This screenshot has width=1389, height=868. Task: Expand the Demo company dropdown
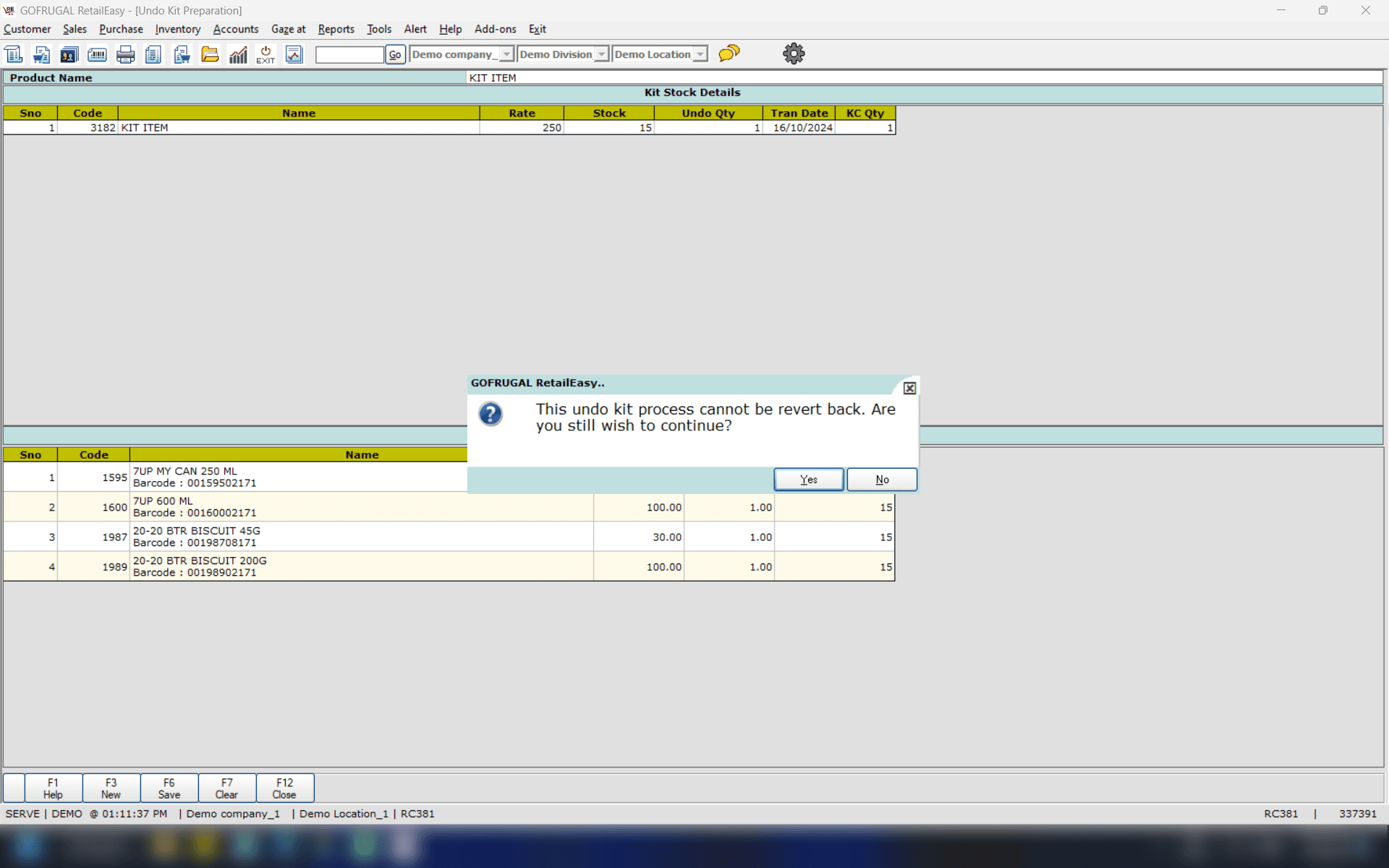click(x=506, y=54)
